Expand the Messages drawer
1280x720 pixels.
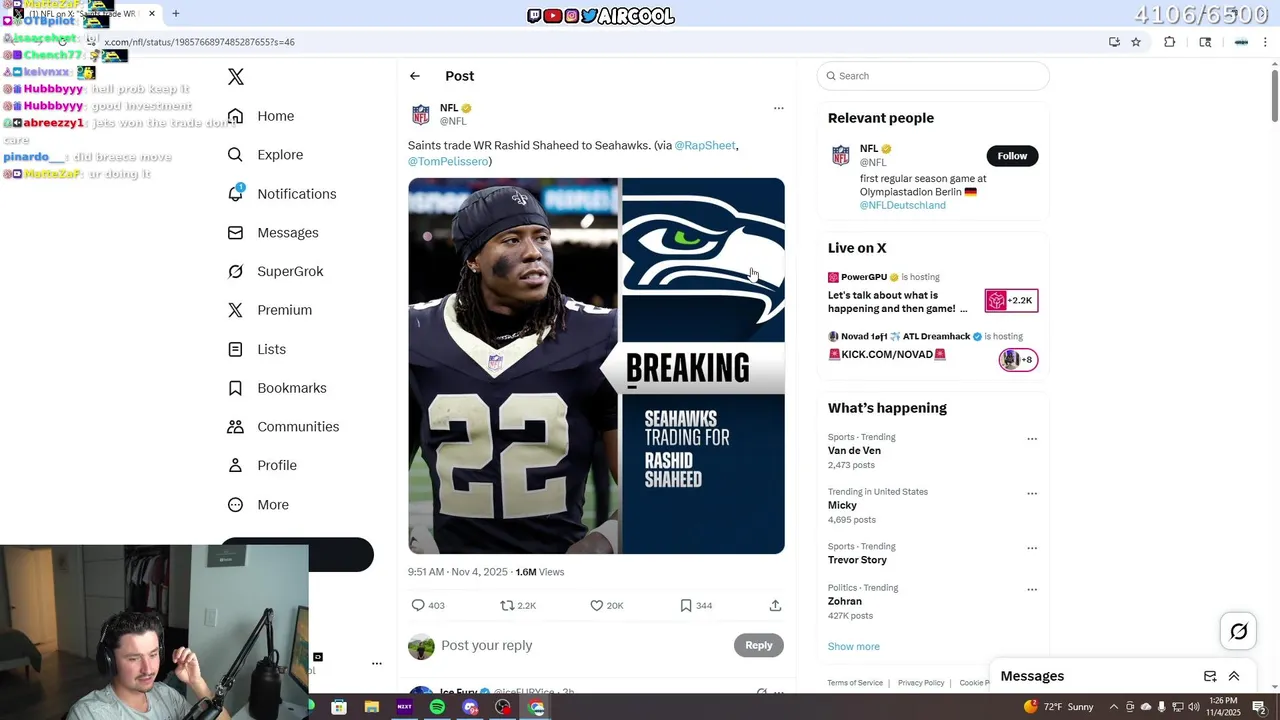[x=1234, y=676]
